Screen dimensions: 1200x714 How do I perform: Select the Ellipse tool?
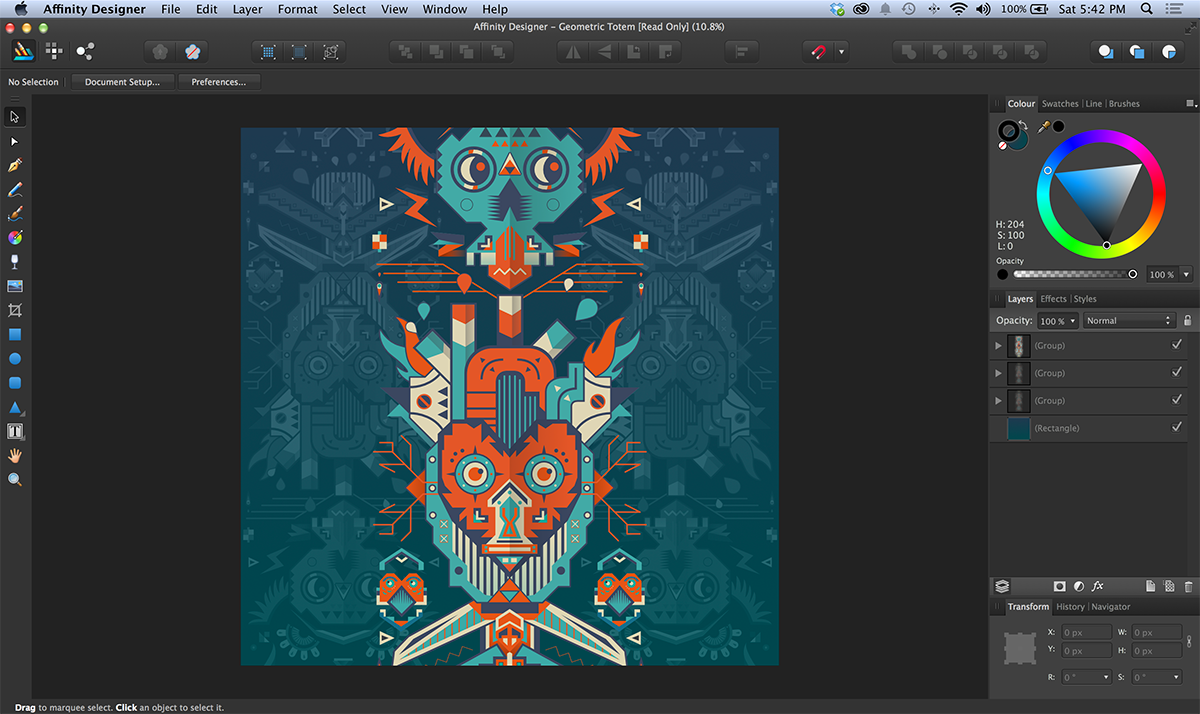click(14, 358)
